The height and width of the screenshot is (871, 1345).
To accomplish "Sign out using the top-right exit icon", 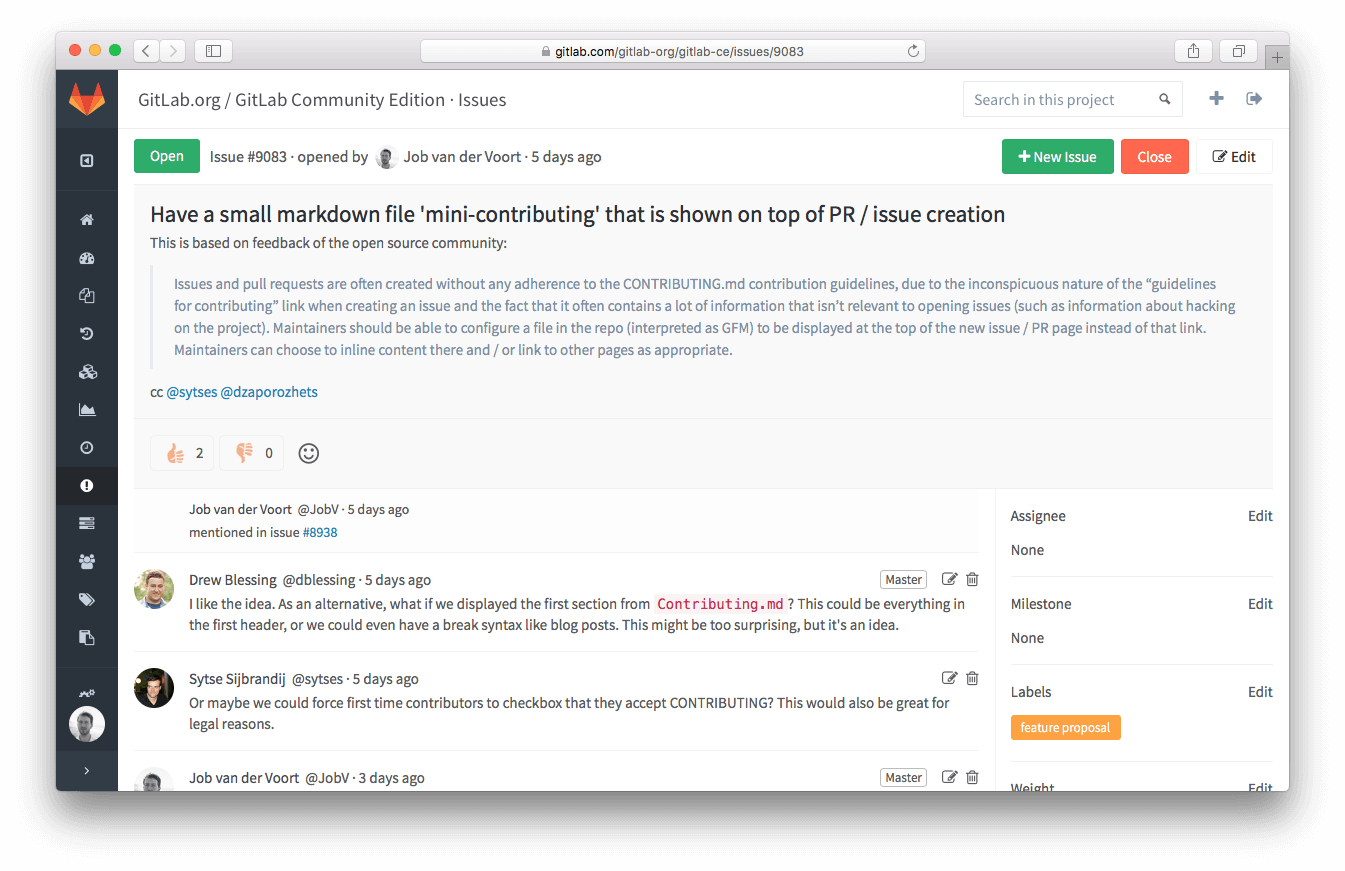I will [x=1254, y=98].
